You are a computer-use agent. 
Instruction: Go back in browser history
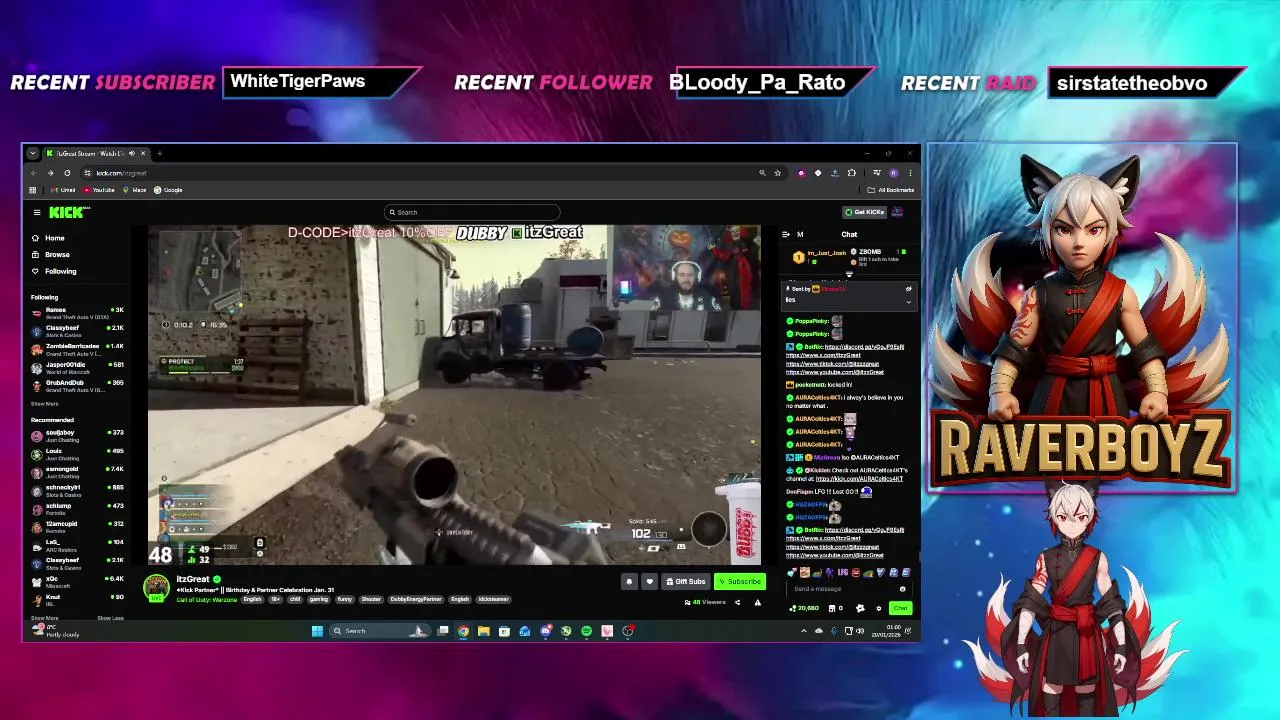pos(33,173)
